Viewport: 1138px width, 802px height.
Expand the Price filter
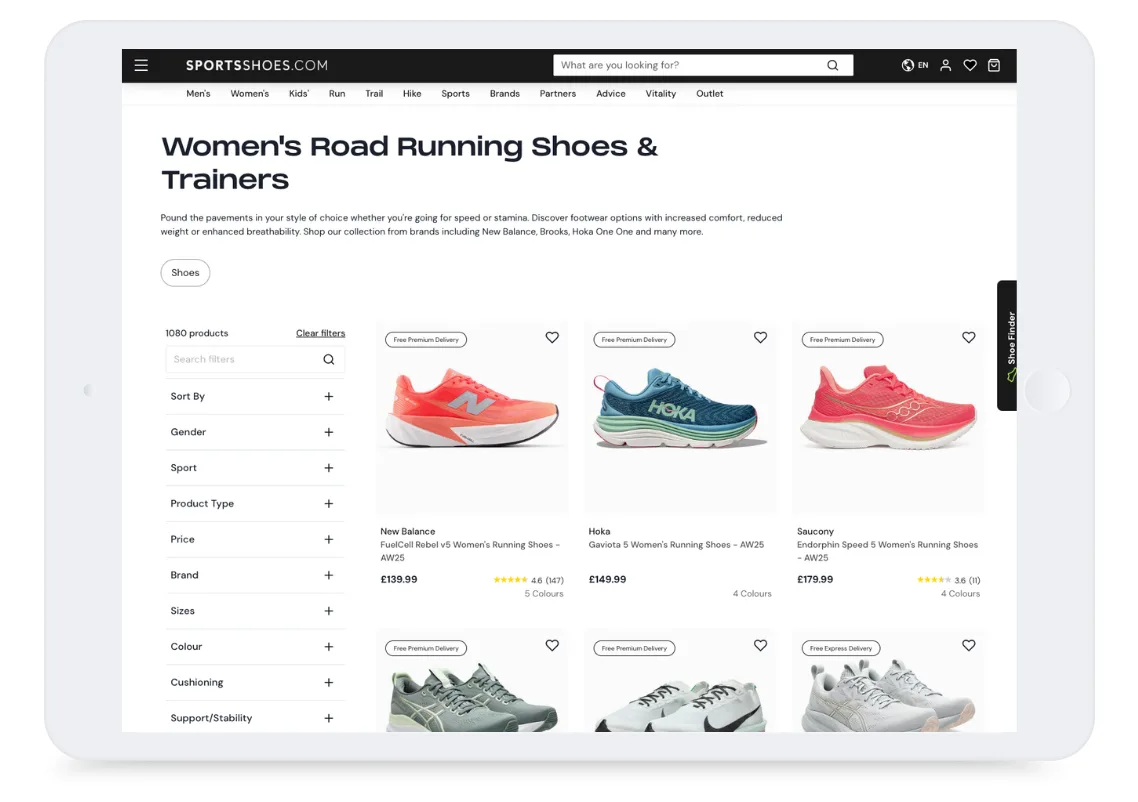[255, 539]
